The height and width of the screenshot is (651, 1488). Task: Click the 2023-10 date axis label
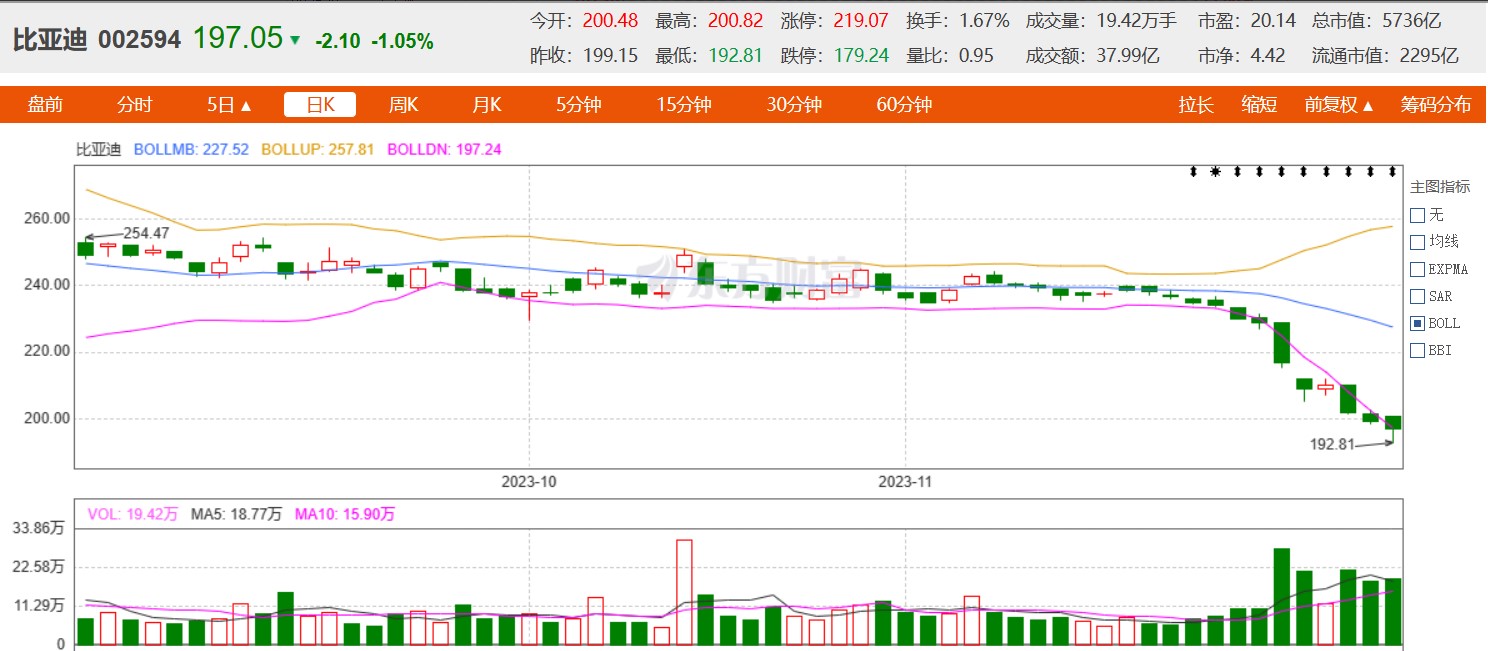click(x=528, y=481)
